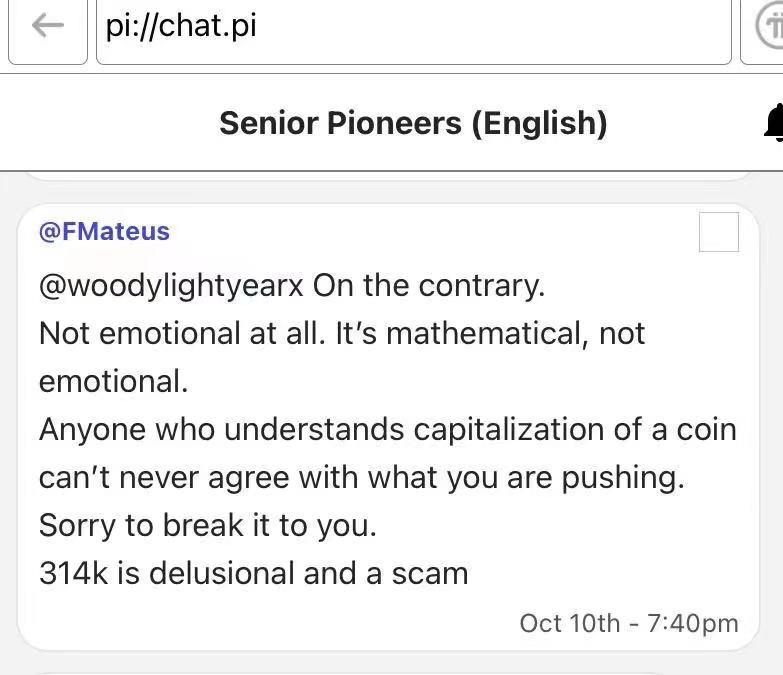Tap the line beginning "Anyone who understands capitalization"
783x675 pixels.
tap(387, 429)
